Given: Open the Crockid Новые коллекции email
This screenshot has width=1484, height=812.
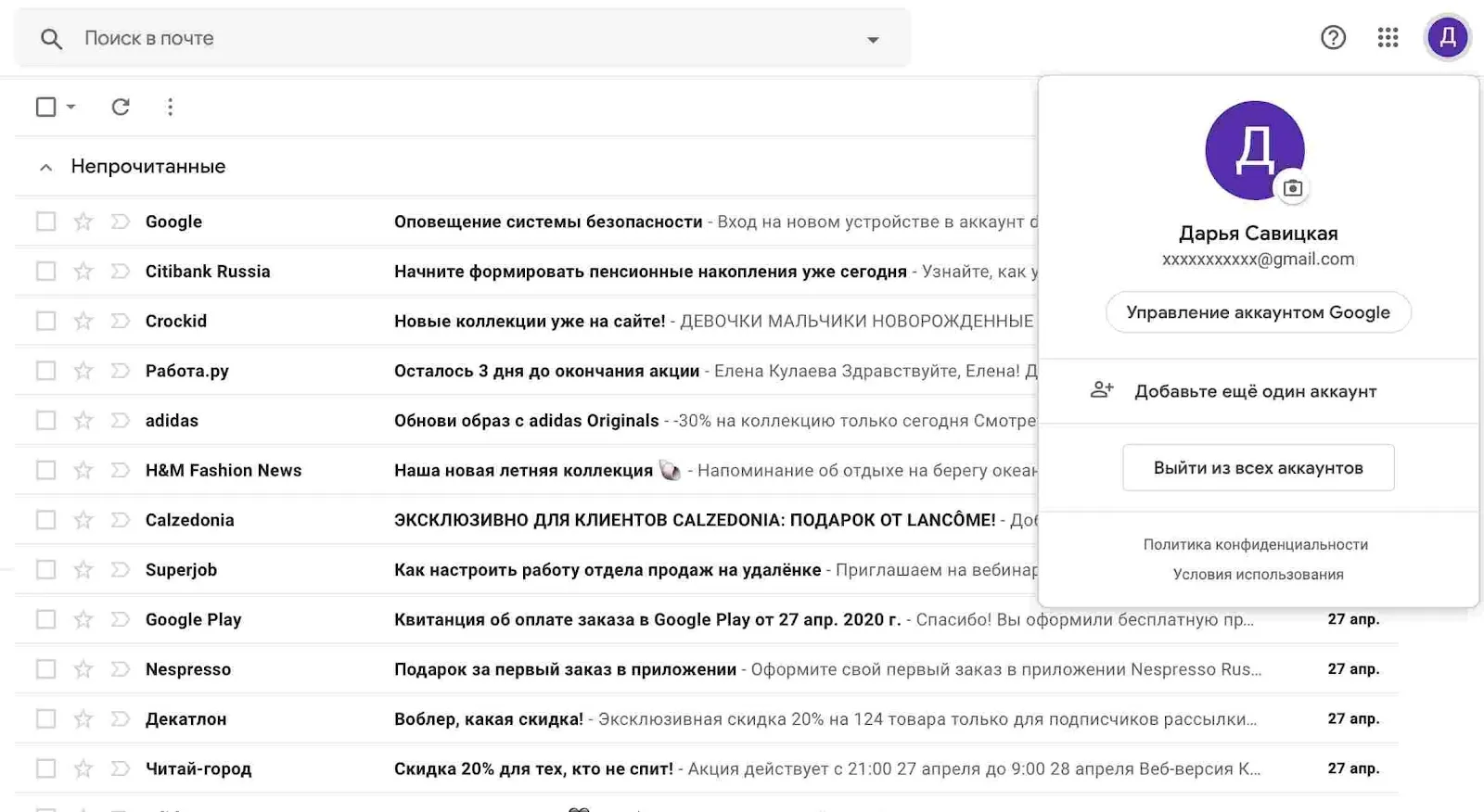Looking at the screenshot, I should (x=526, y=321).
